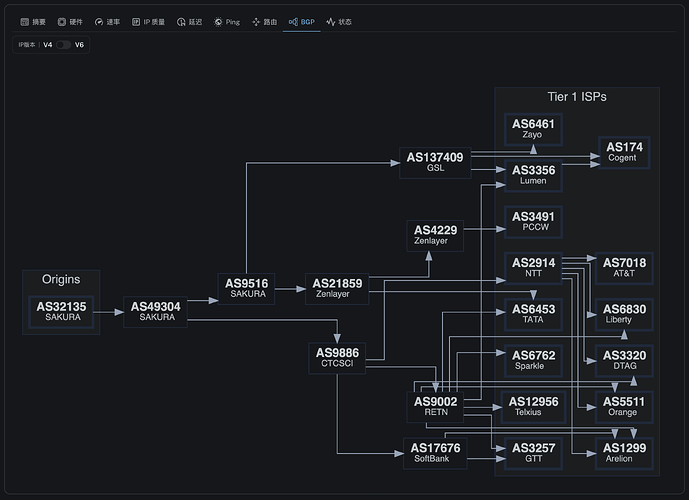Viewport: 689px width, 500px height.
Task: Open the 状态 status tab
Action: coord(339,22)
